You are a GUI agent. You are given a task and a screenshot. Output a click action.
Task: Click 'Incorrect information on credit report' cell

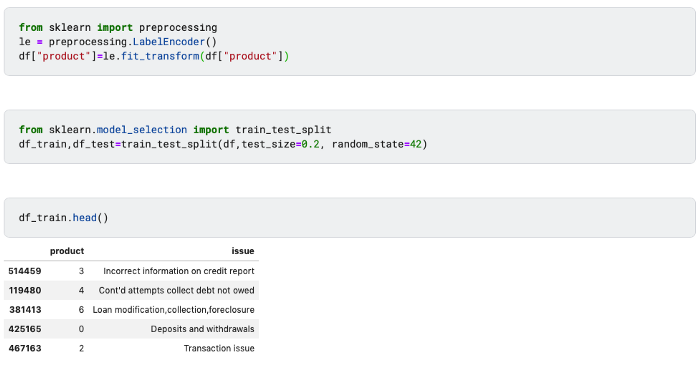point(179,271)
